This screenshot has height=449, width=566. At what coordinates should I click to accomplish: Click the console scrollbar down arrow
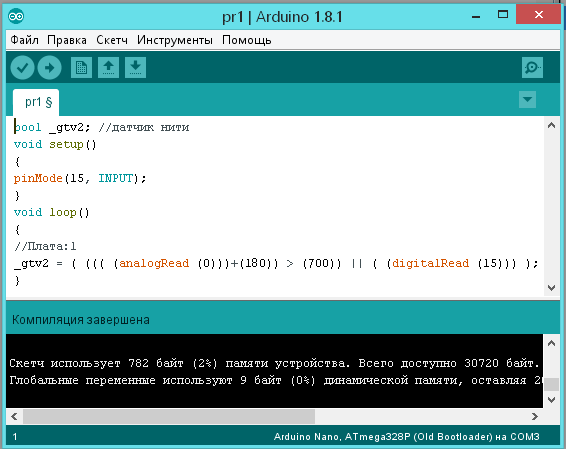click(551, 400)
